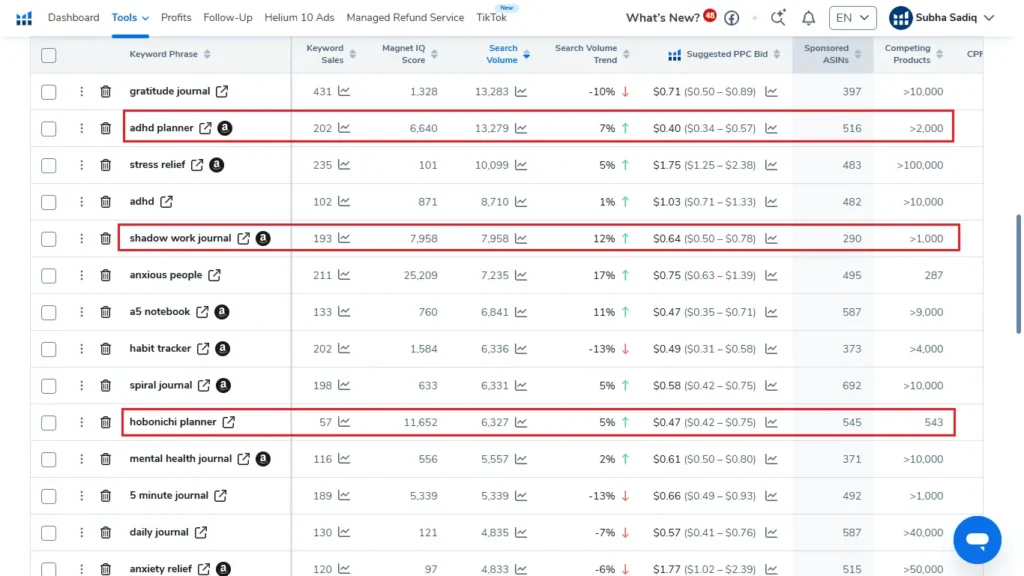Show keyword sales graph for anxious people

pos(344,275)
